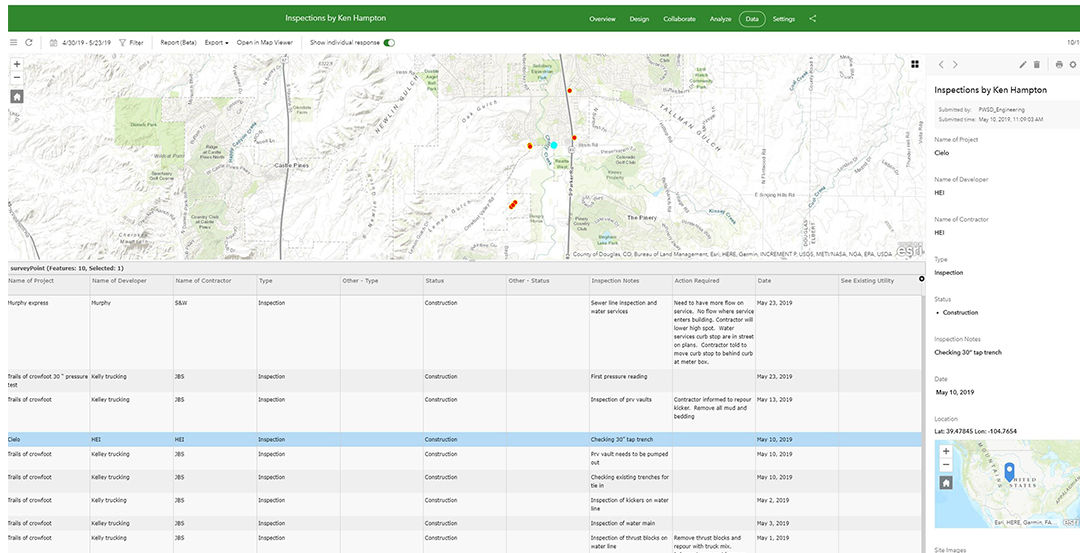Select the highlighted Cielo project row
Image resolution: width=1080 pixels, height=553 pixels.
pos(465,439)
